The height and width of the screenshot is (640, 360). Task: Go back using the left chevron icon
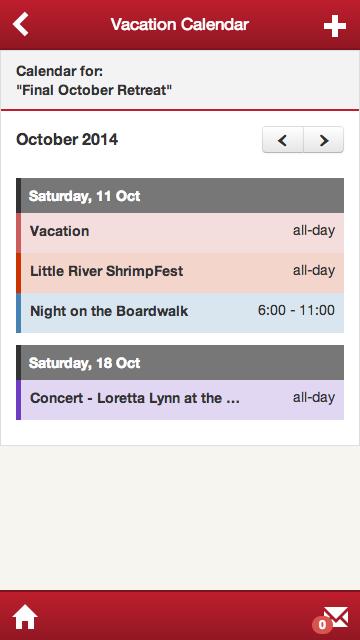pyautogui.click(x=20, y=24)
